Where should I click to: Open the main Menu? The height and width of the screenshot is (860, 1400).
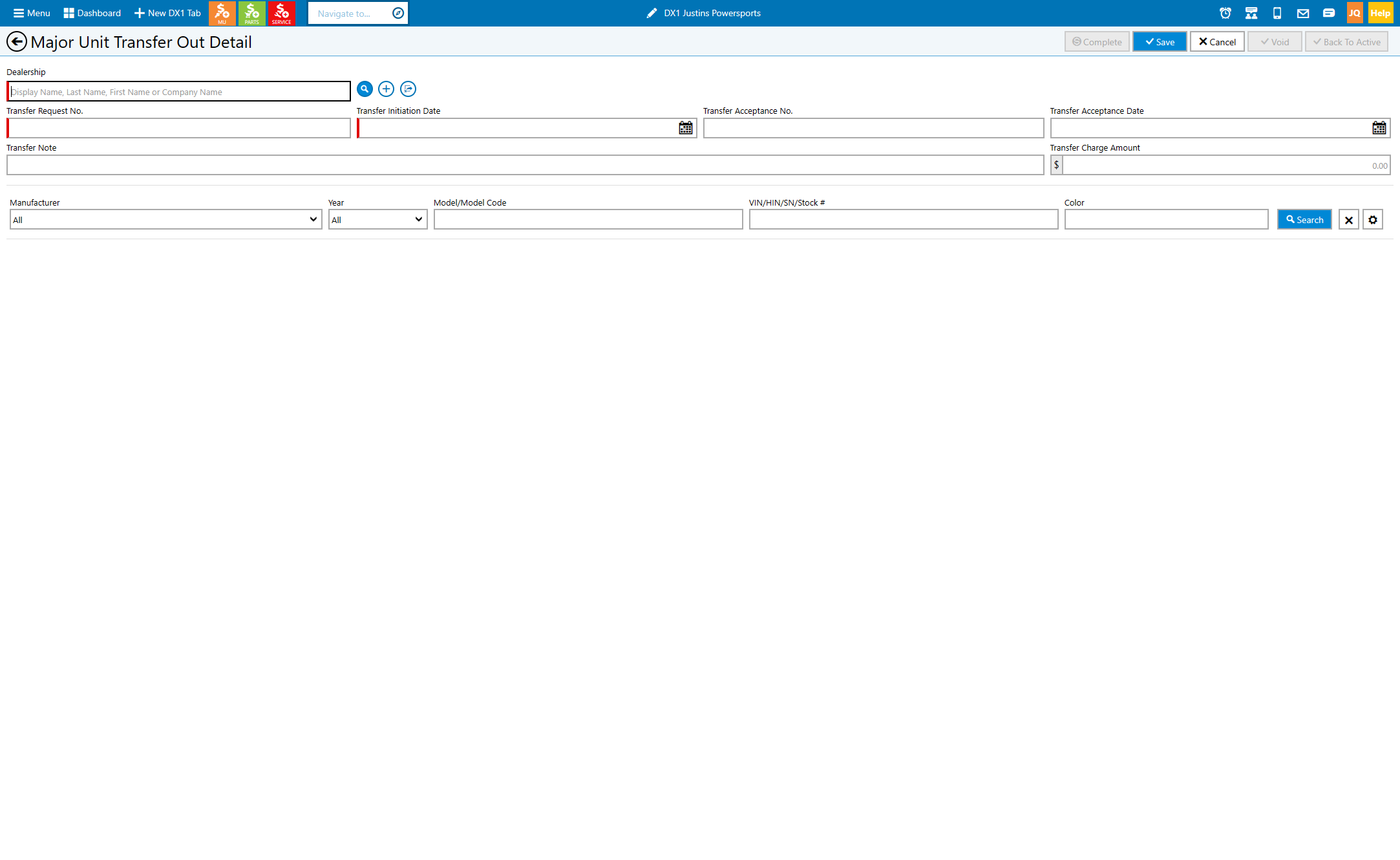[x=32, y=13]
